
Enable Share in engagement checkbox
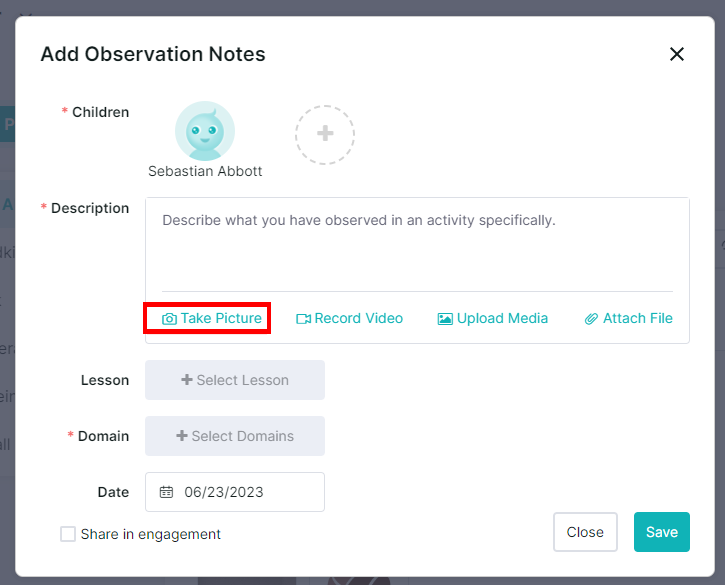pyautogui.click(x=68, y=534)
